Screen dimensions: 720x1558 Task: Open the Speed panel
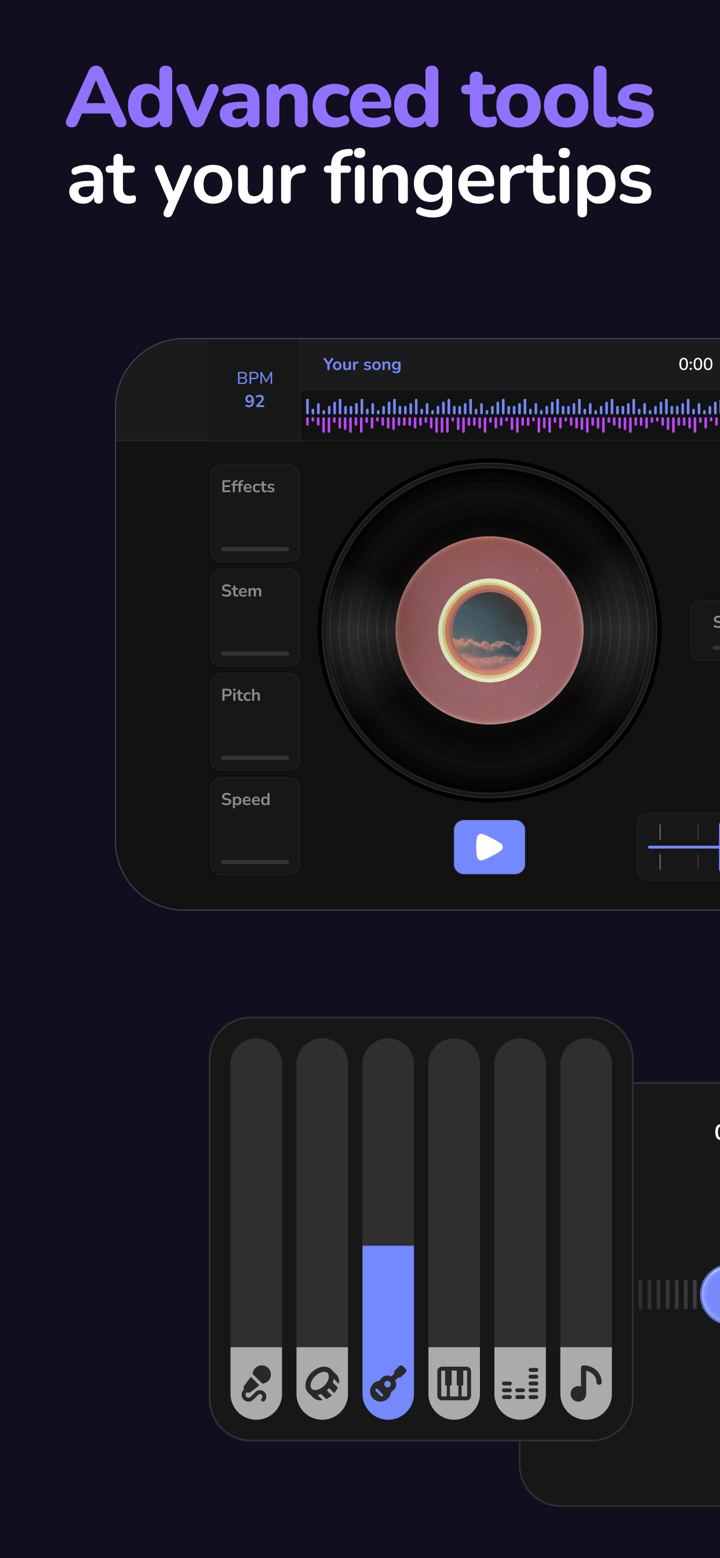[x=255, y=826]
